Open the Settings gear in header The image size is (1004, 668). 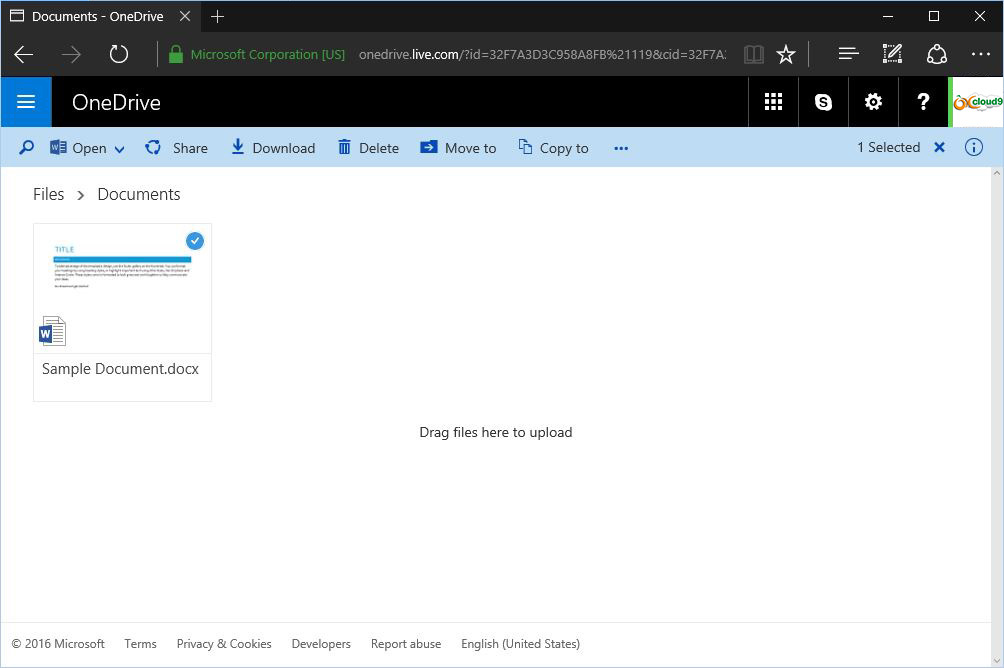[873, 102]
